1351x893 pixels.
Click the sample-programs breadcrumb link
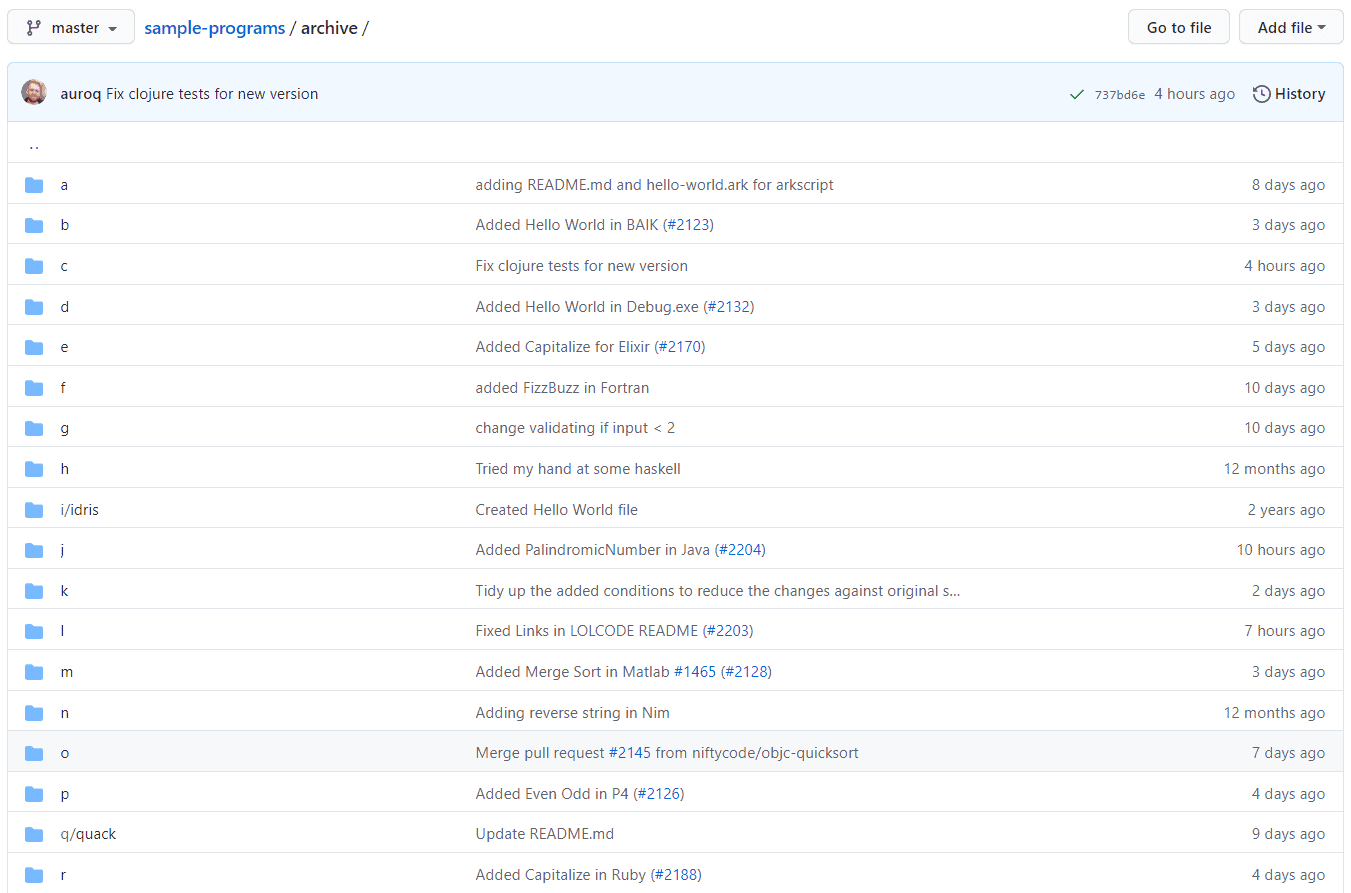coord(214,27)
